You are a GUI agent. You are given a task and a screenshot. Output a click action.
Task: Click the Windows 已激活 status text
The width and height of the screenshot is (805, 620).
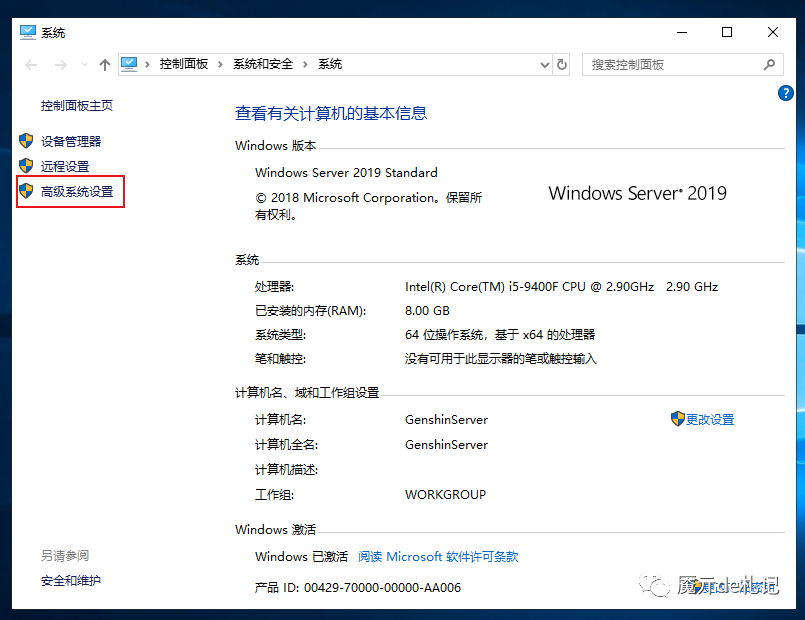[x=301, y=556]
